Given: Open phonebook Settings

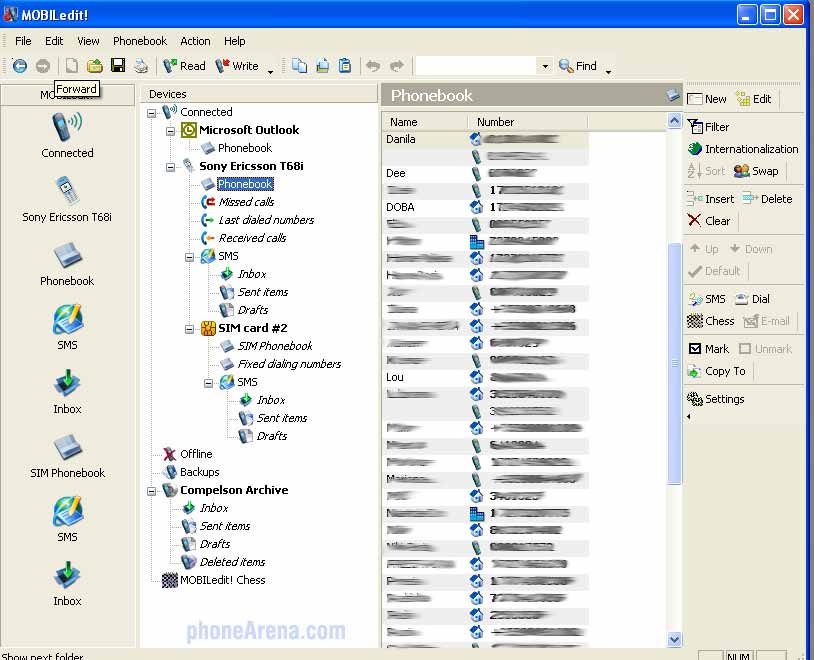Looking at the screenshot, I should coord(716,399).
